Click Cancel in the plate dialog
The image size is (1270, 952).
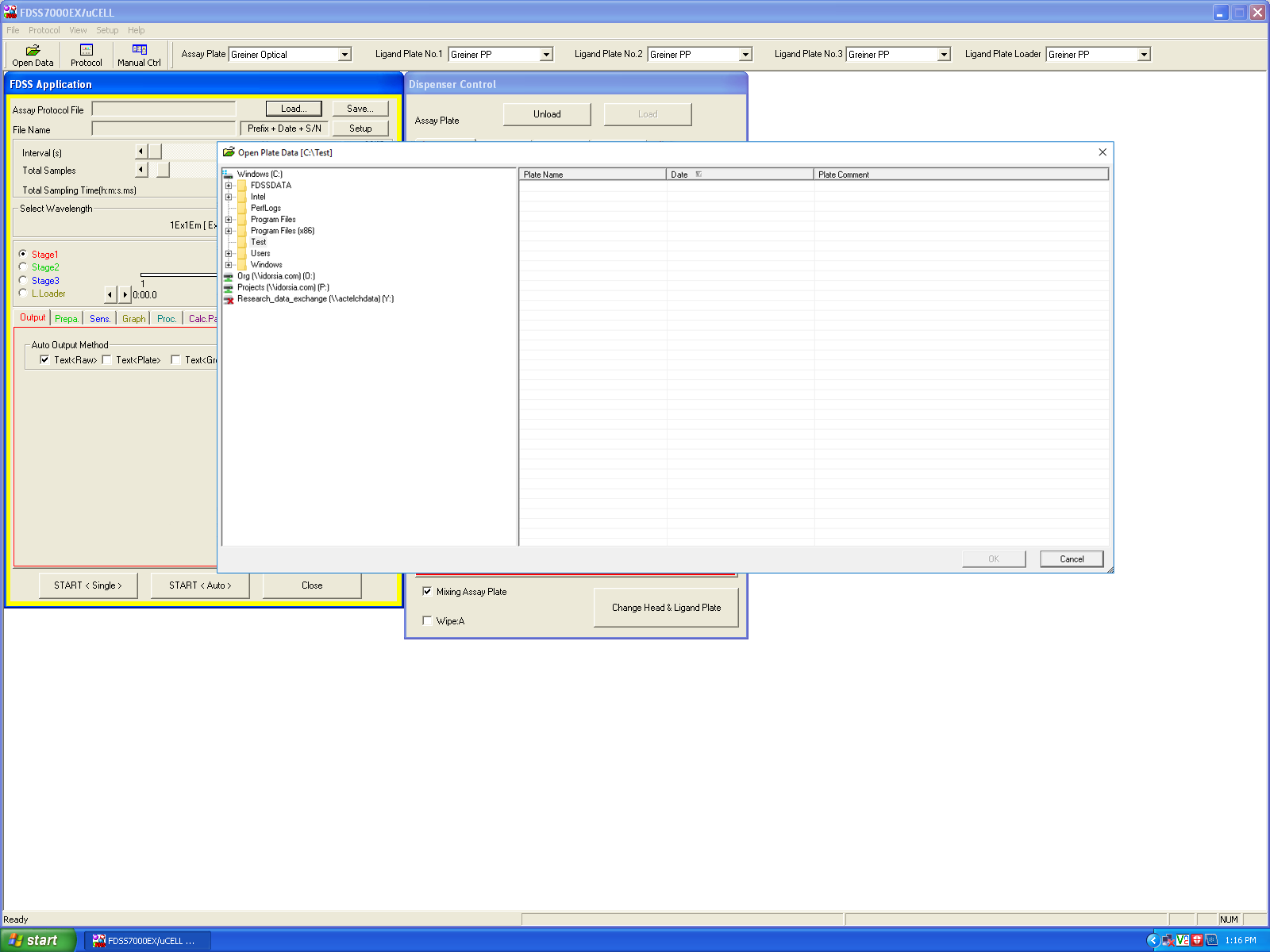(1071, 559)
